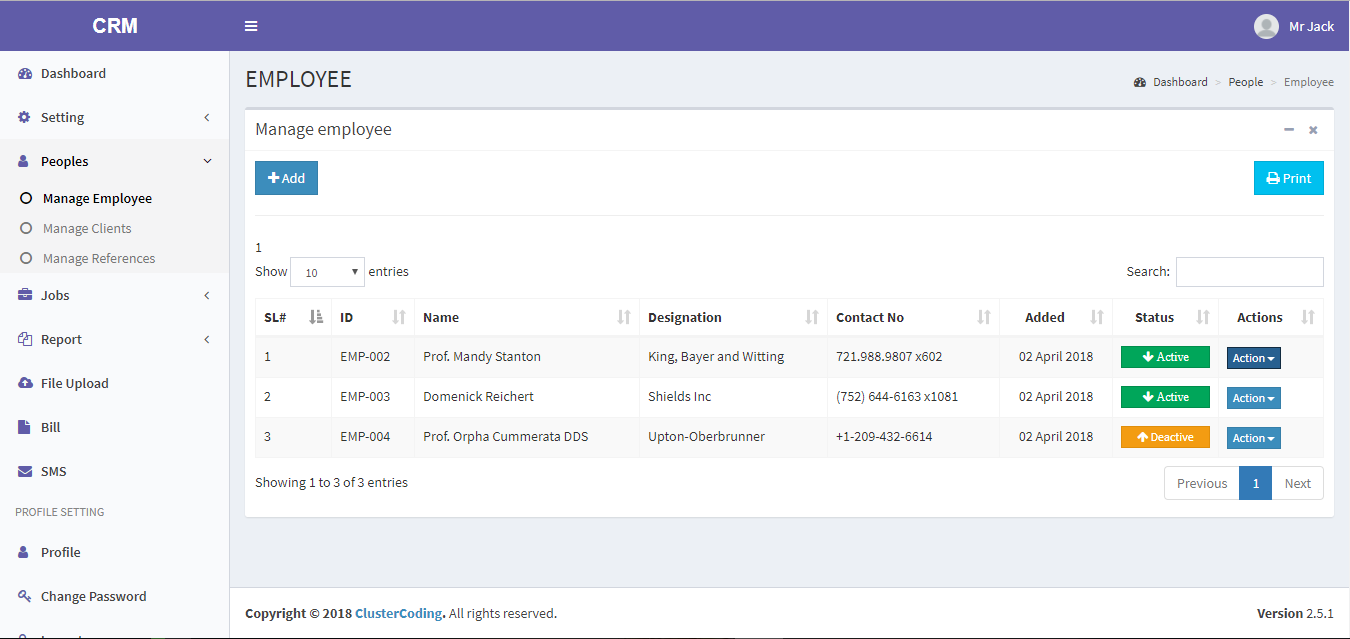
Task: Focus the table Search input field
Action: pyautogui.click(x=1250, y=272)
